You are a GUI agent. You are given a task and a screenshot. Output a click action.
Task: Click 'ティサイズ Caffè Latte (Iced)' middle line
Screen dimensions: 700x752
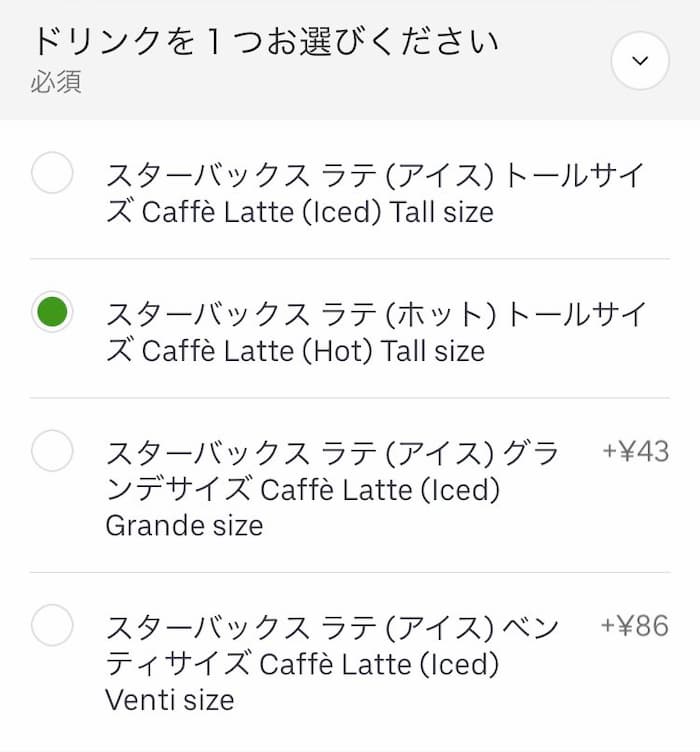302,664
